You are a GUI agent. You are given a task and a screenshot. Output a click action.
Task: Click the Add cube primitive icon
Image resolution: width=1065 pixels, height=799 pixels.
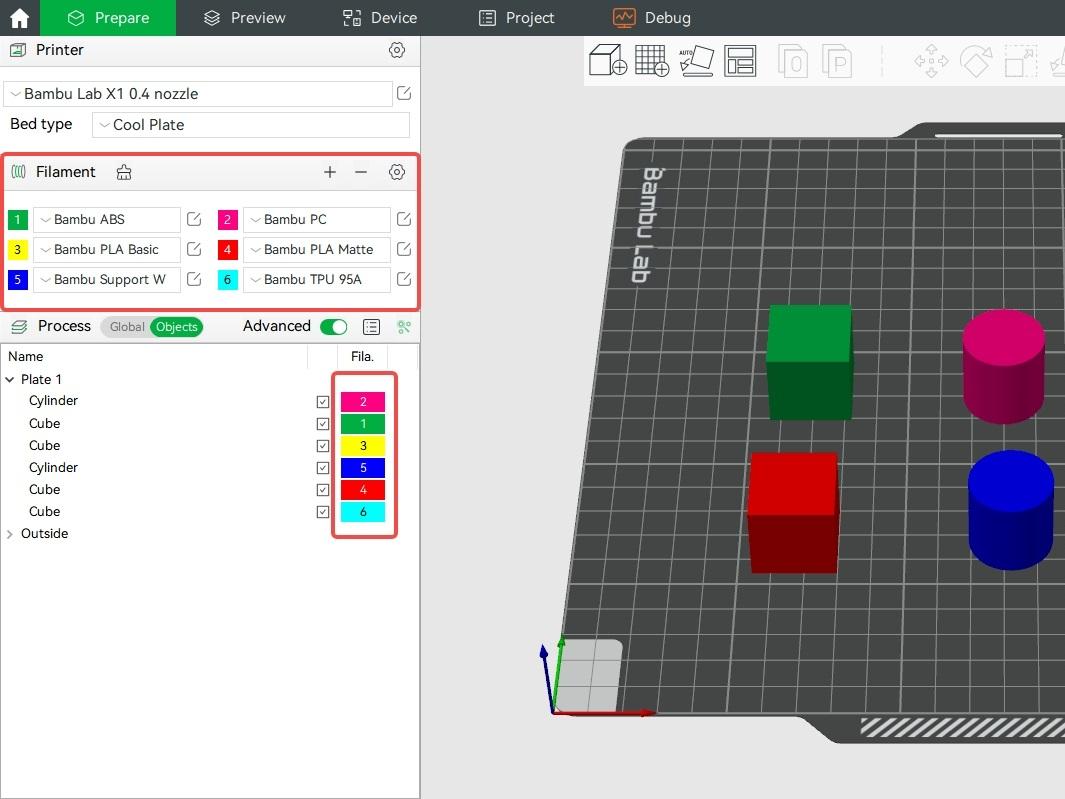click(607, 60)
